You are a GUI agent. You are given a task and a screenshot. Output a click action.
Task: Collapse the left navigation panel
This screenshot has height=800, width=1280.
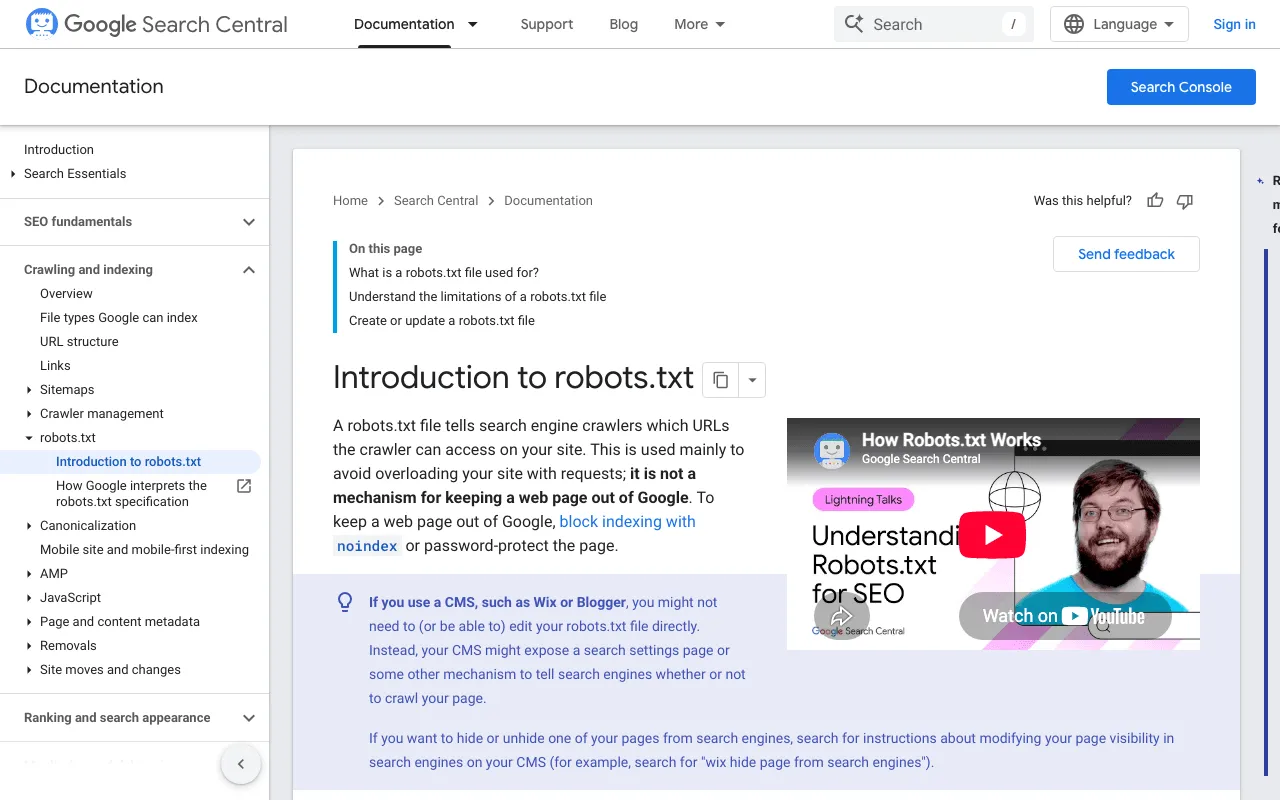pyautogui.click(x=241, y=764)
